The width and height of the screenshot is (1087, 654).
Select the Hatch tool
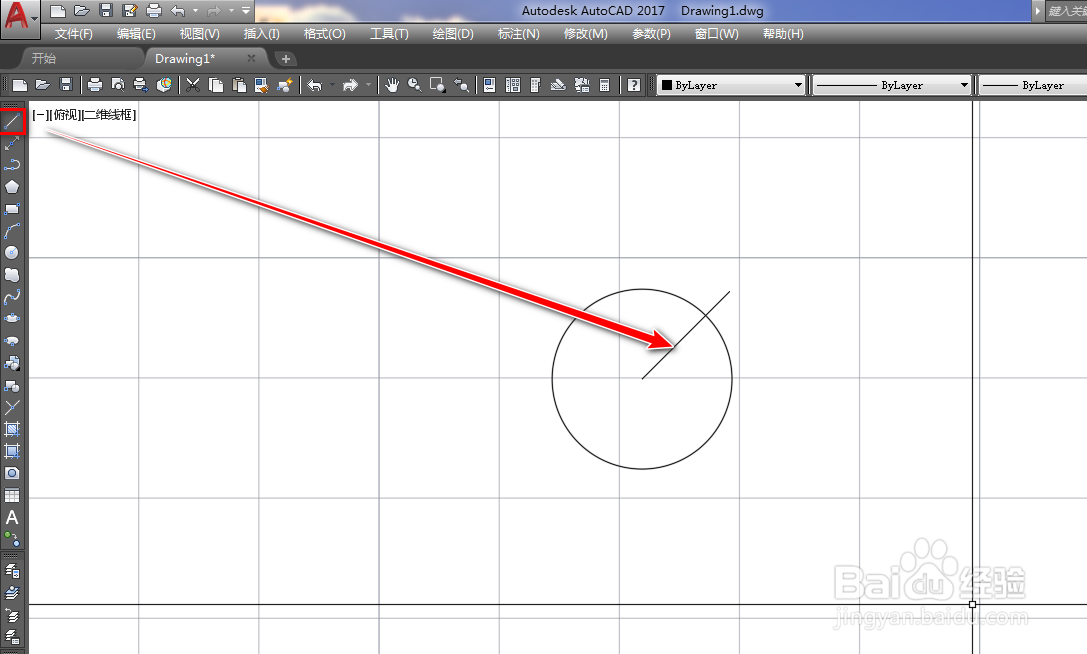coord(12,429)
